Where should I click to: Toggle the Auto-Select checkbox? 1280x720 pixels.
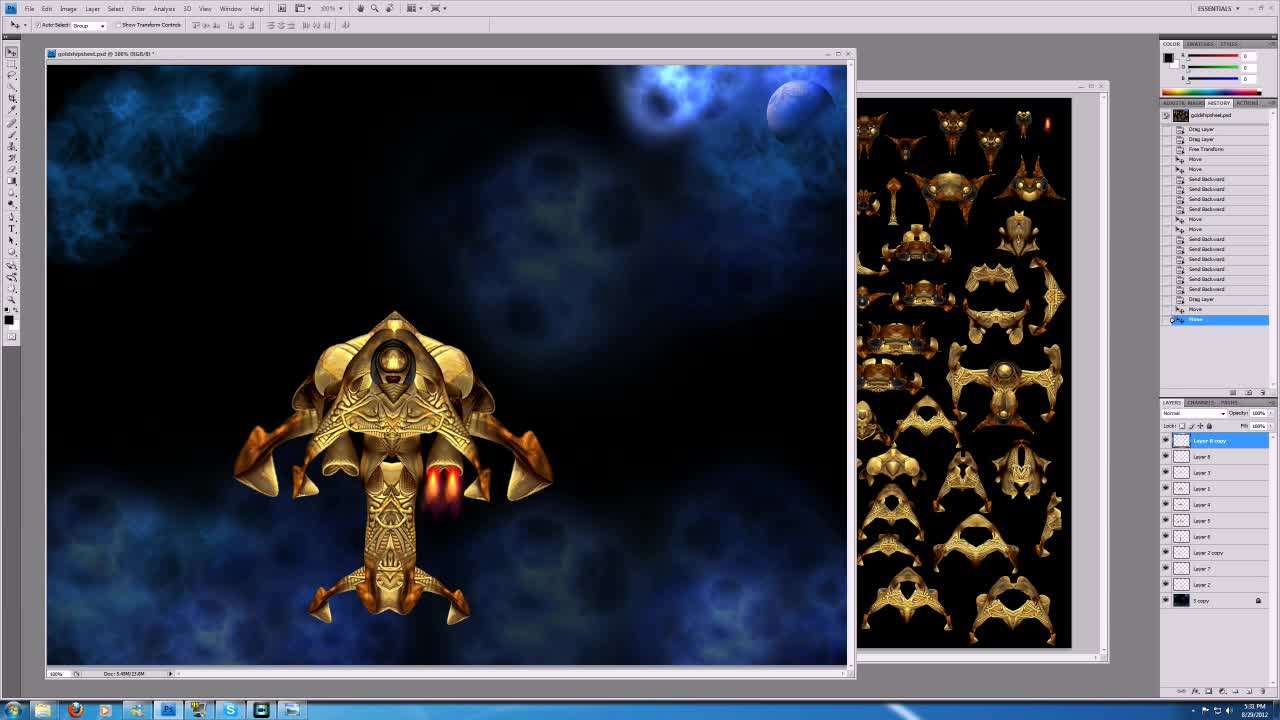click(x=38, y=25)
